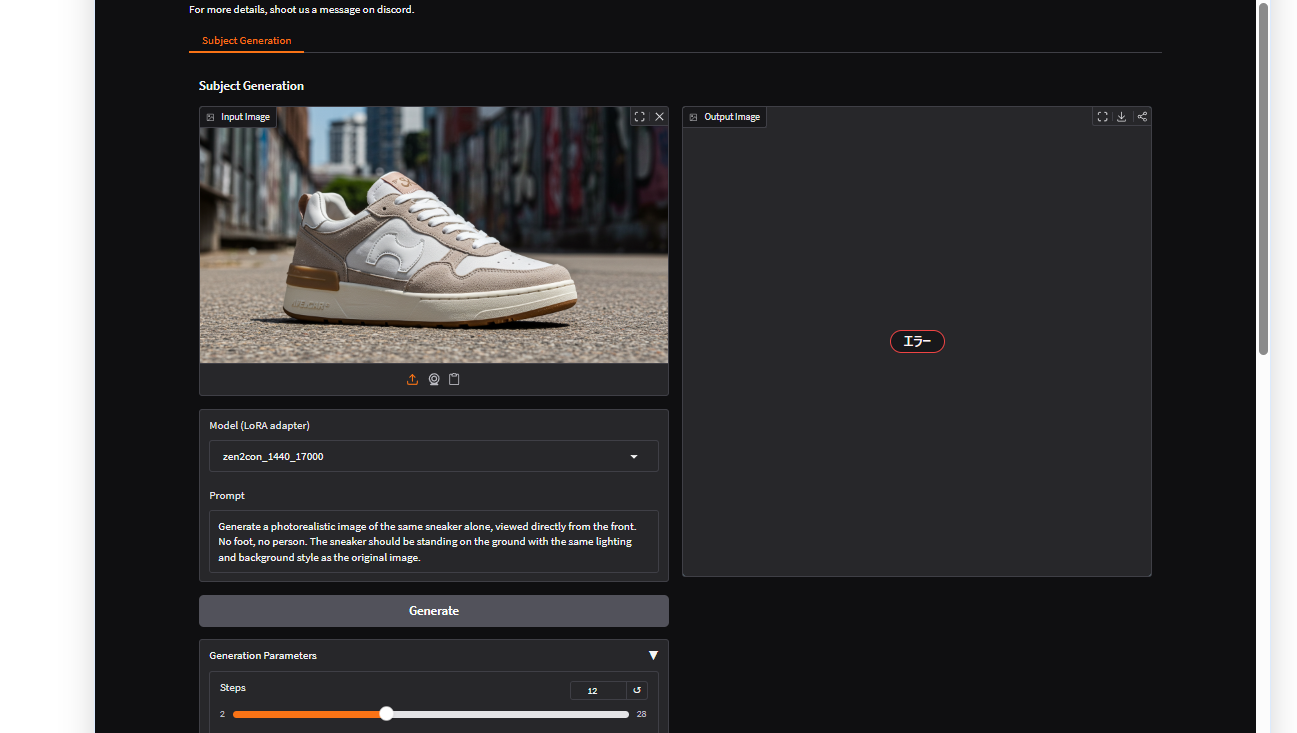Click the share icon on Output Image
The height and width of the screenshot is (733, 1297).
tap(1142, 117)
